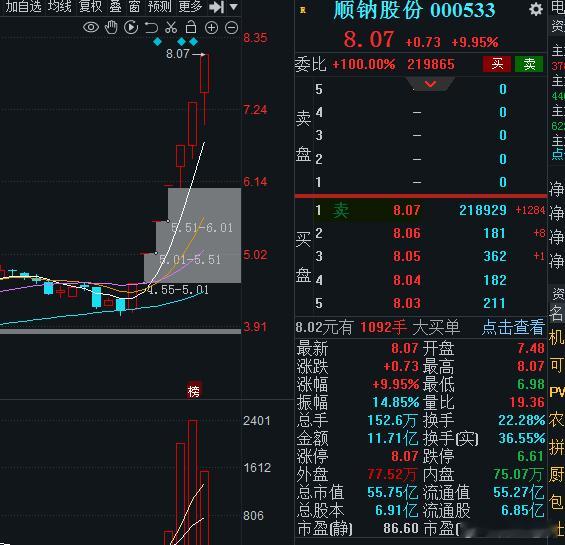Viewport: 565px width, 545px height.
Task: Click the 窗 window toolbar item
Action: click(x=134, y=6)
